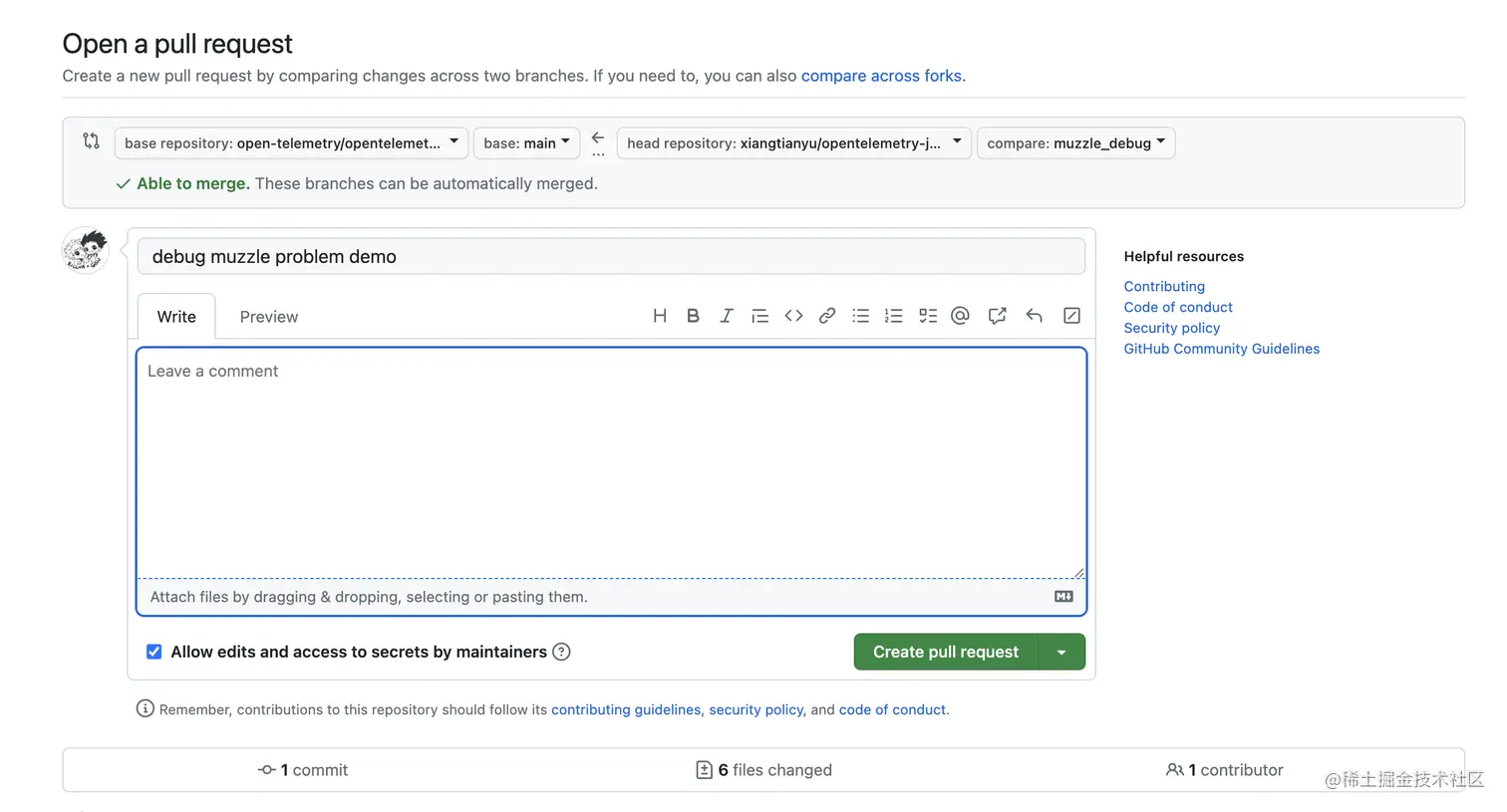Uncheck Allow edits by maintainers checkbox
Screen dimensions: 1507x812
[x=153, y=652]
